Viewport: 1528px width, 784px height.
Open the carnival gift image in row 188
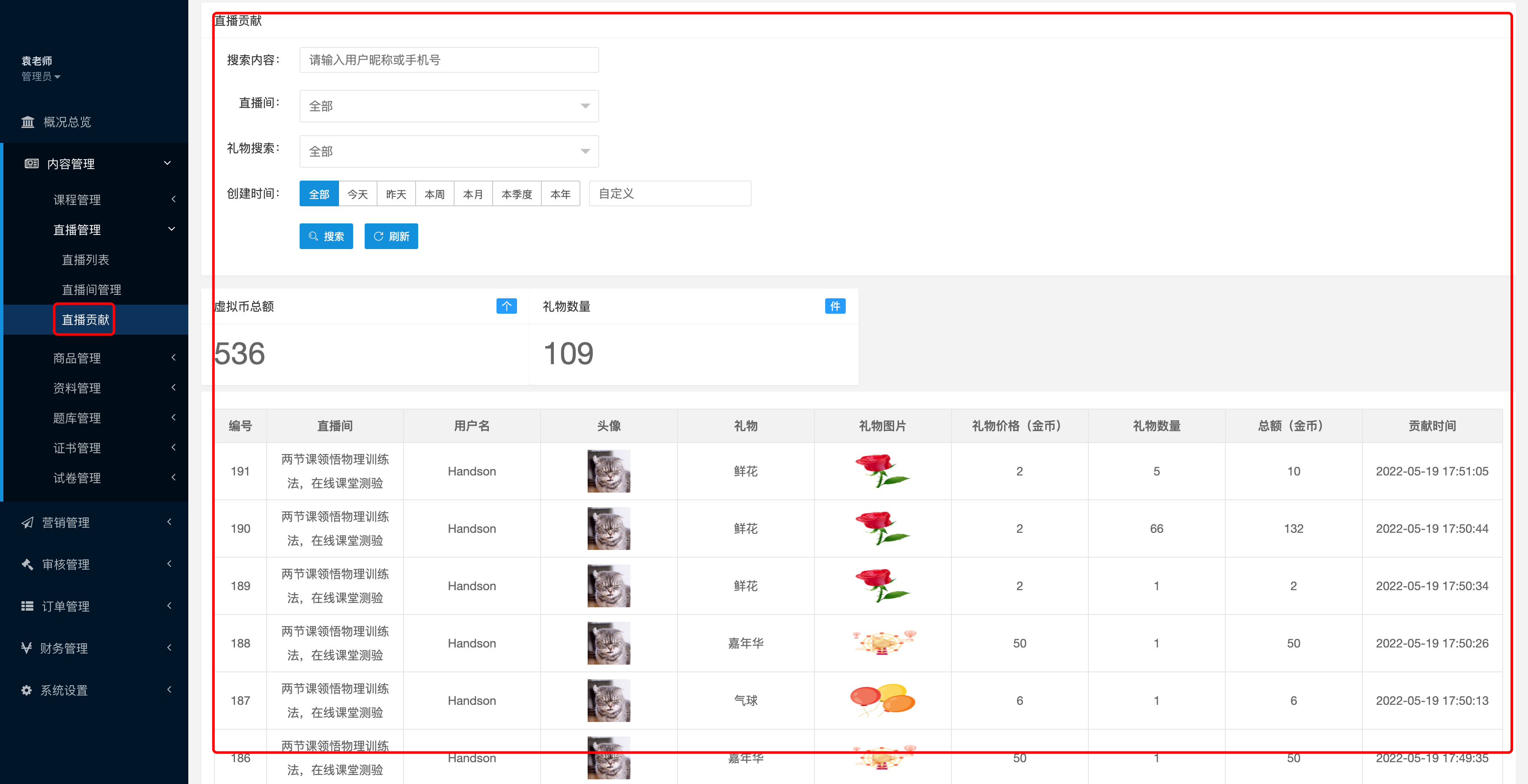(883, 643)
